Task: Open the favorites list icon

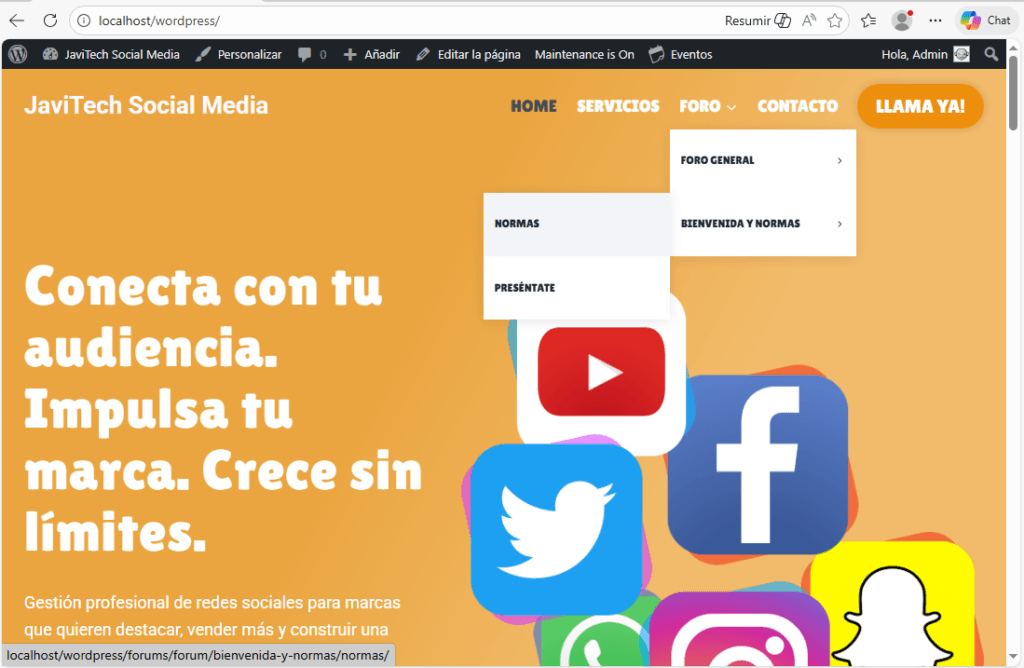Action: click(x=868, y=20)
